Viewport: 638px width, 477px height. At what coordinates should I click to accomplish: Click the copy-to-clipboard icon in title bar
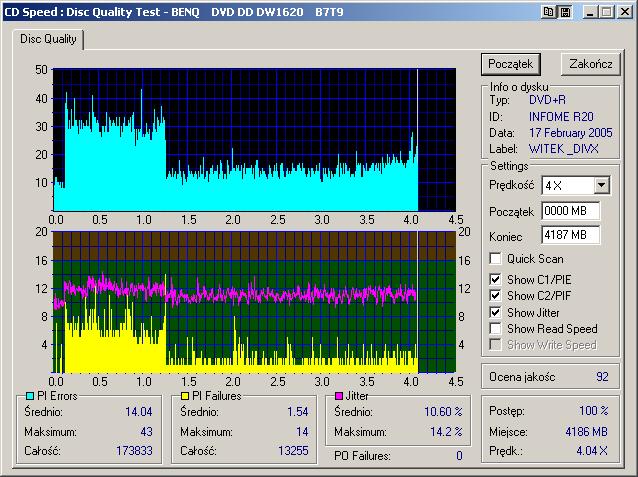coord(548,11)
